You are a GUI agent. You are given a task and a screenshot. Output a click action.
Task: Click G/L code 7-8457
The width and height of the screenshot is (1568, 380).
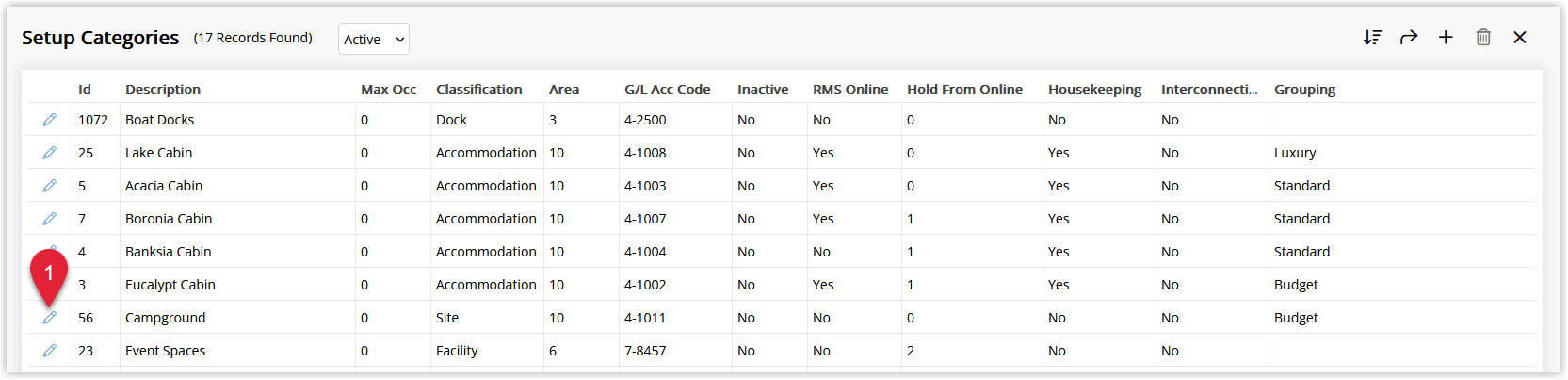pyautogui.click(x=645, y=351)
